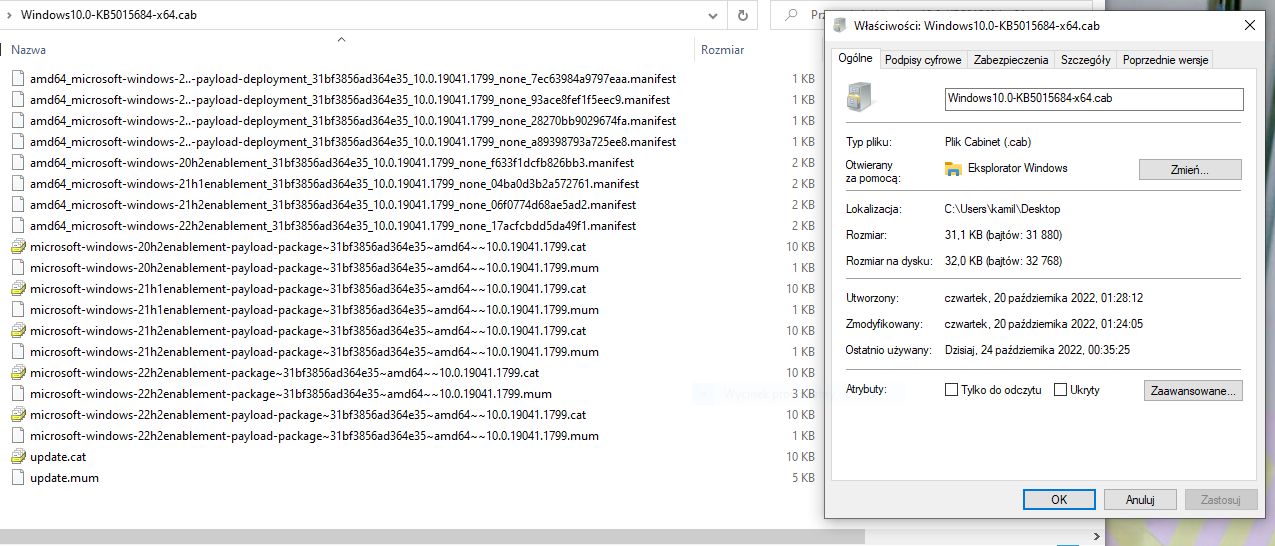Click icon of amd64 20h2enablement manifest file
Viewport: 1275px width, 546px height.
(x=17, y=163)
